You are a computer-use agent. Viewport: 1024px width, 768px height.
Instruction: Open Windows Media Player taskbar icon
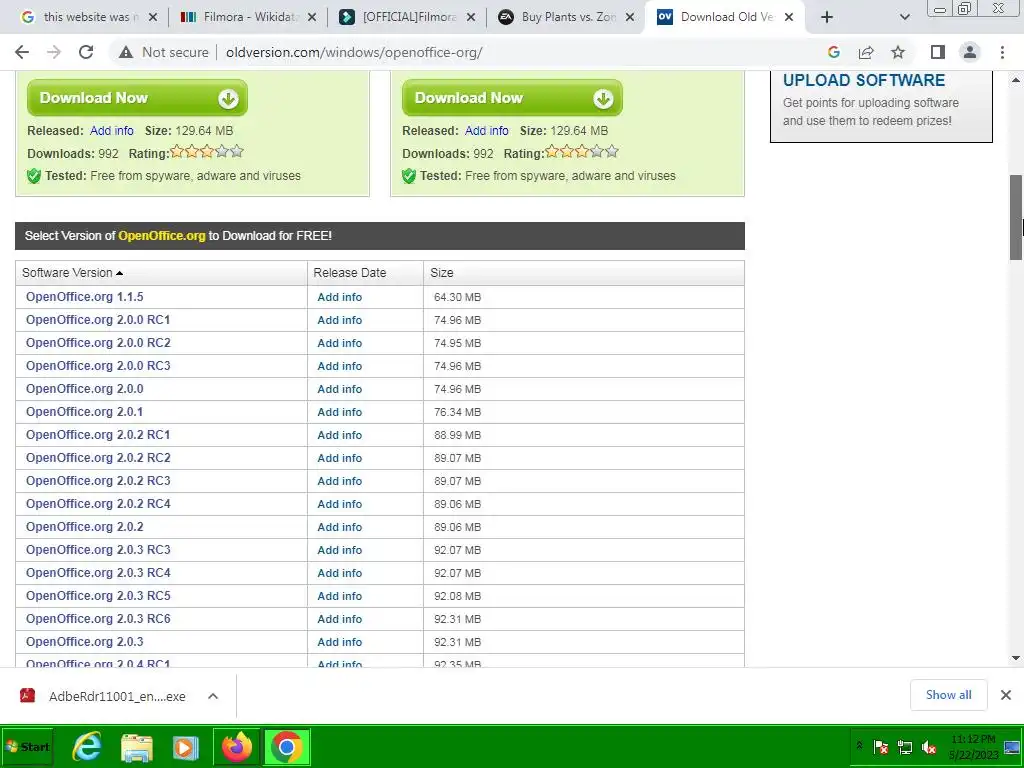186,747
